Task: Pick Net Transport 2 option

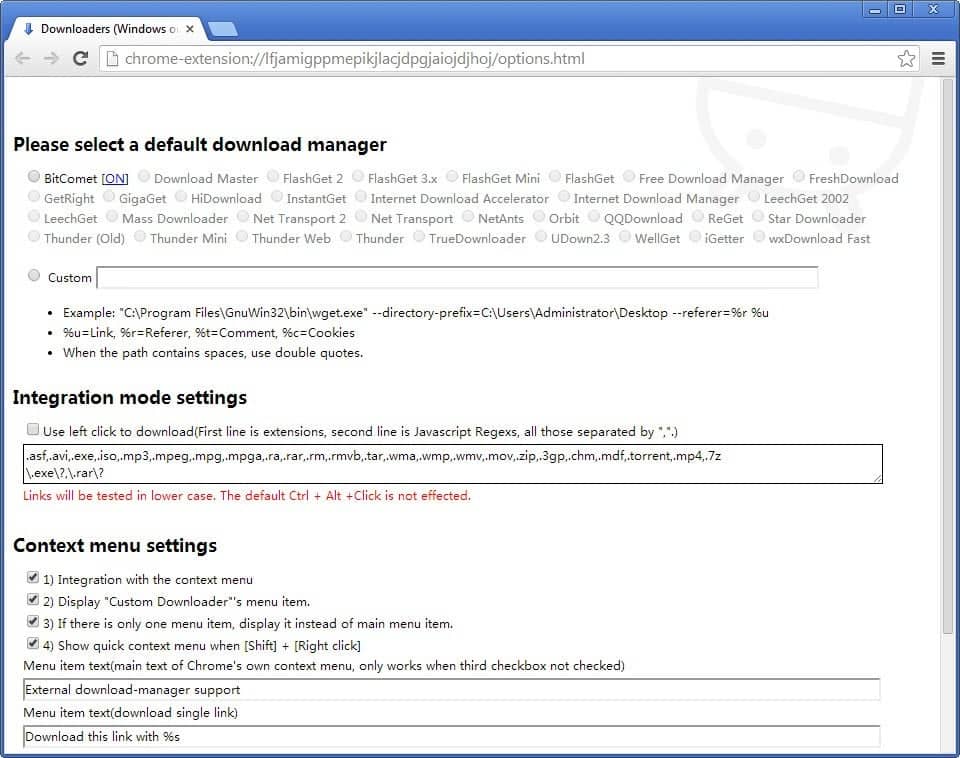Action: [242, 217]
